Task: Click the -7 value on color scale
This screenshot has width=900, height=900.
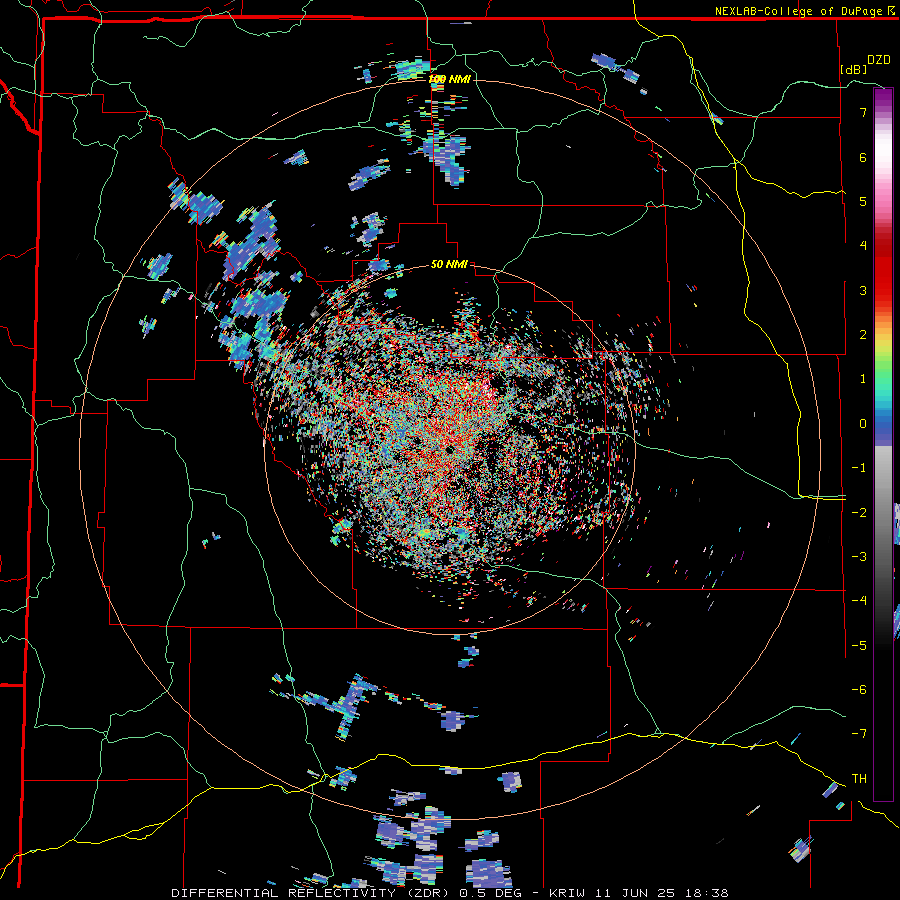Action: (859, 734)
